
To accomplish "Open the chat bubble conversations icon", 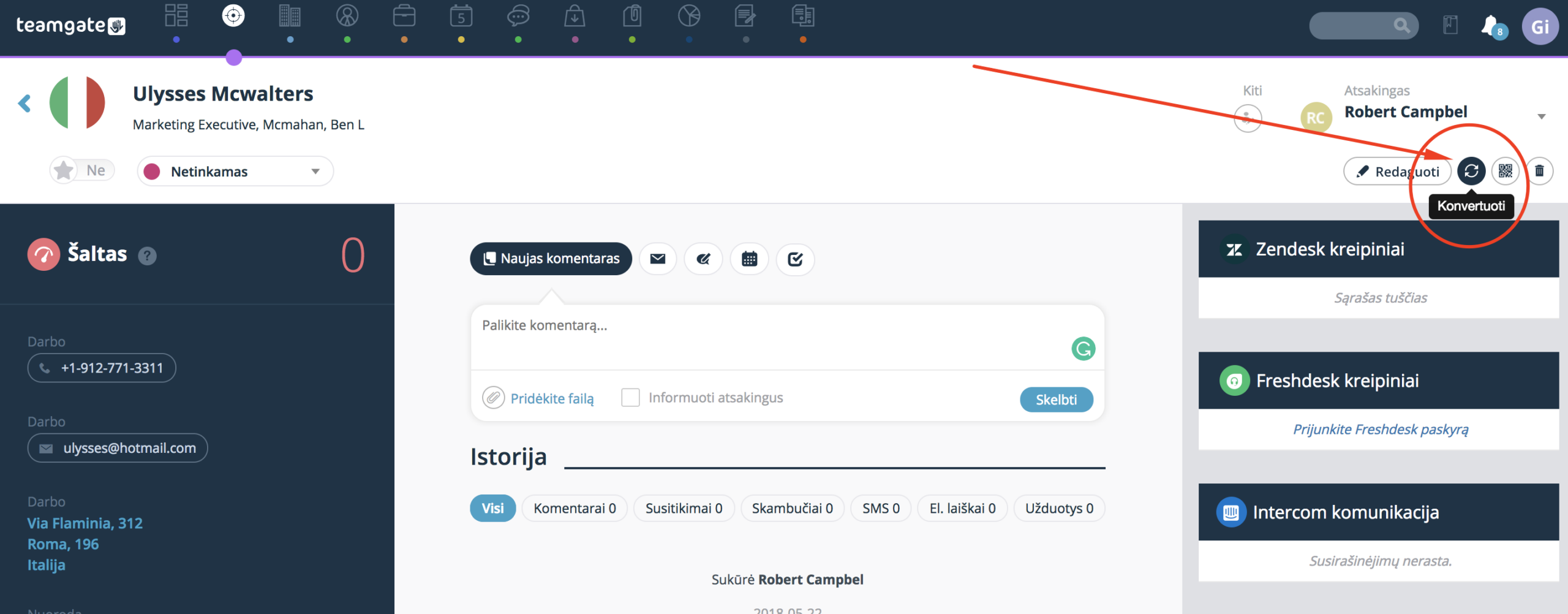I will pyautogui.click(x=518, y=16).
